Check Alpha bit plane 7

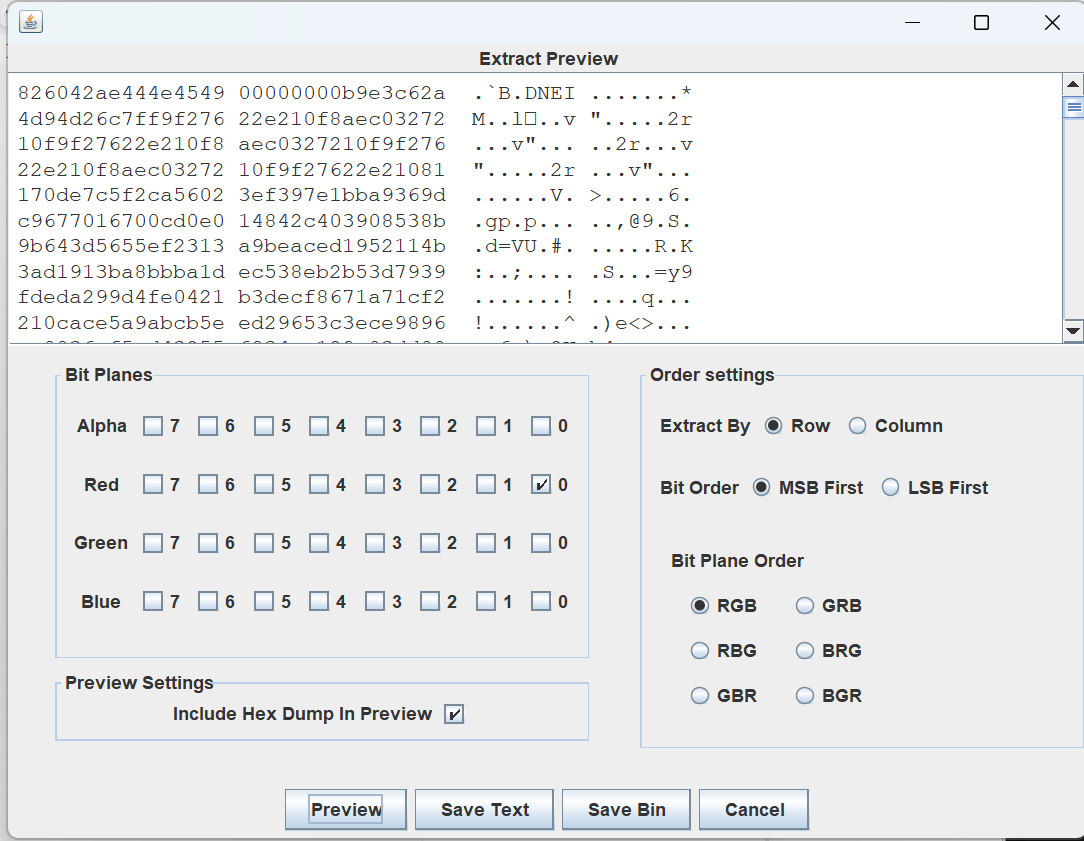153,426
